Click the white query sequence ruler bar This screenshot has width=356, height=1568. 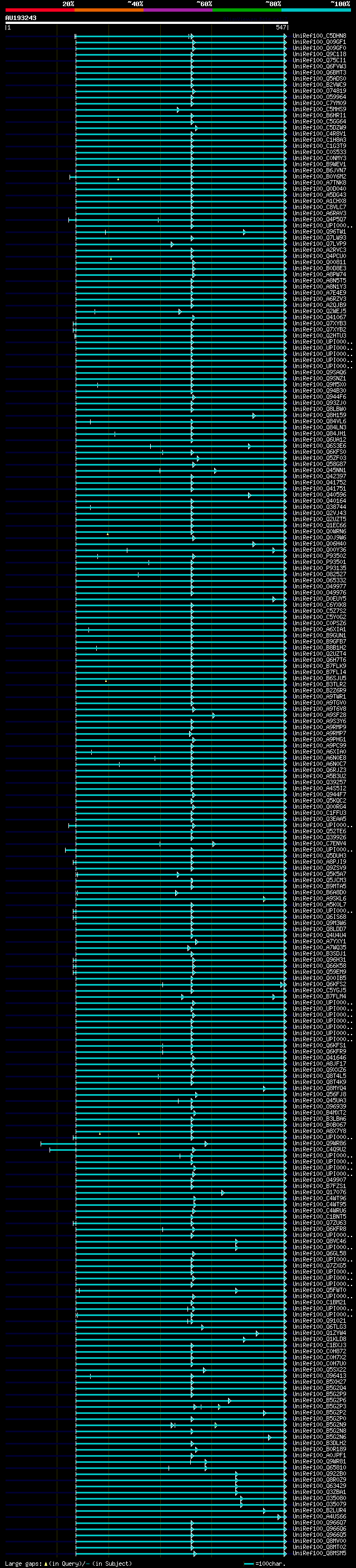[147, 22]
